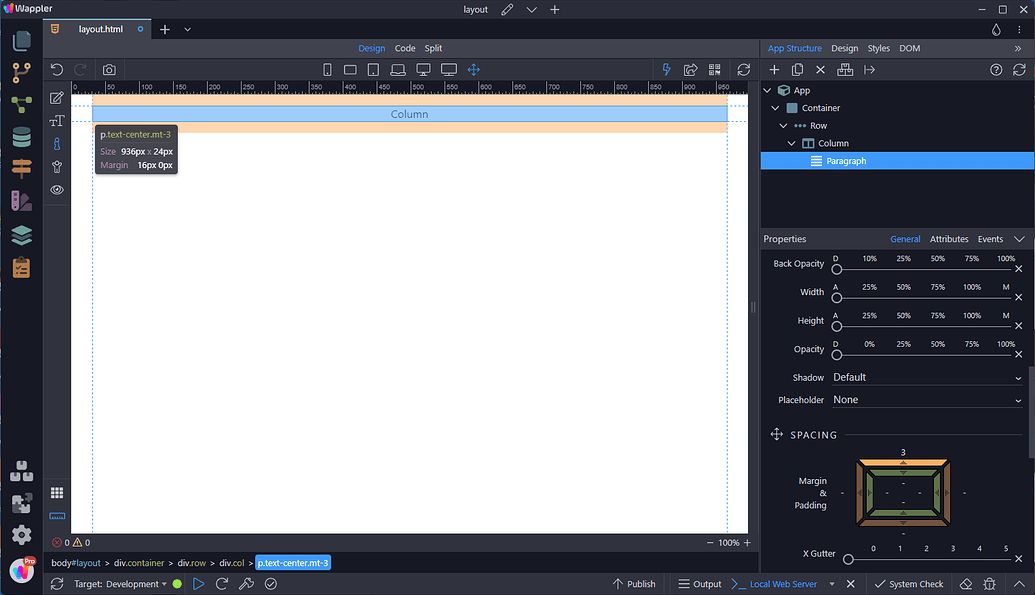The height and width of the screenshot is (595, 1035).
Task: Click the camera screenshot icon in the toolbar
Action: (108, 69)
